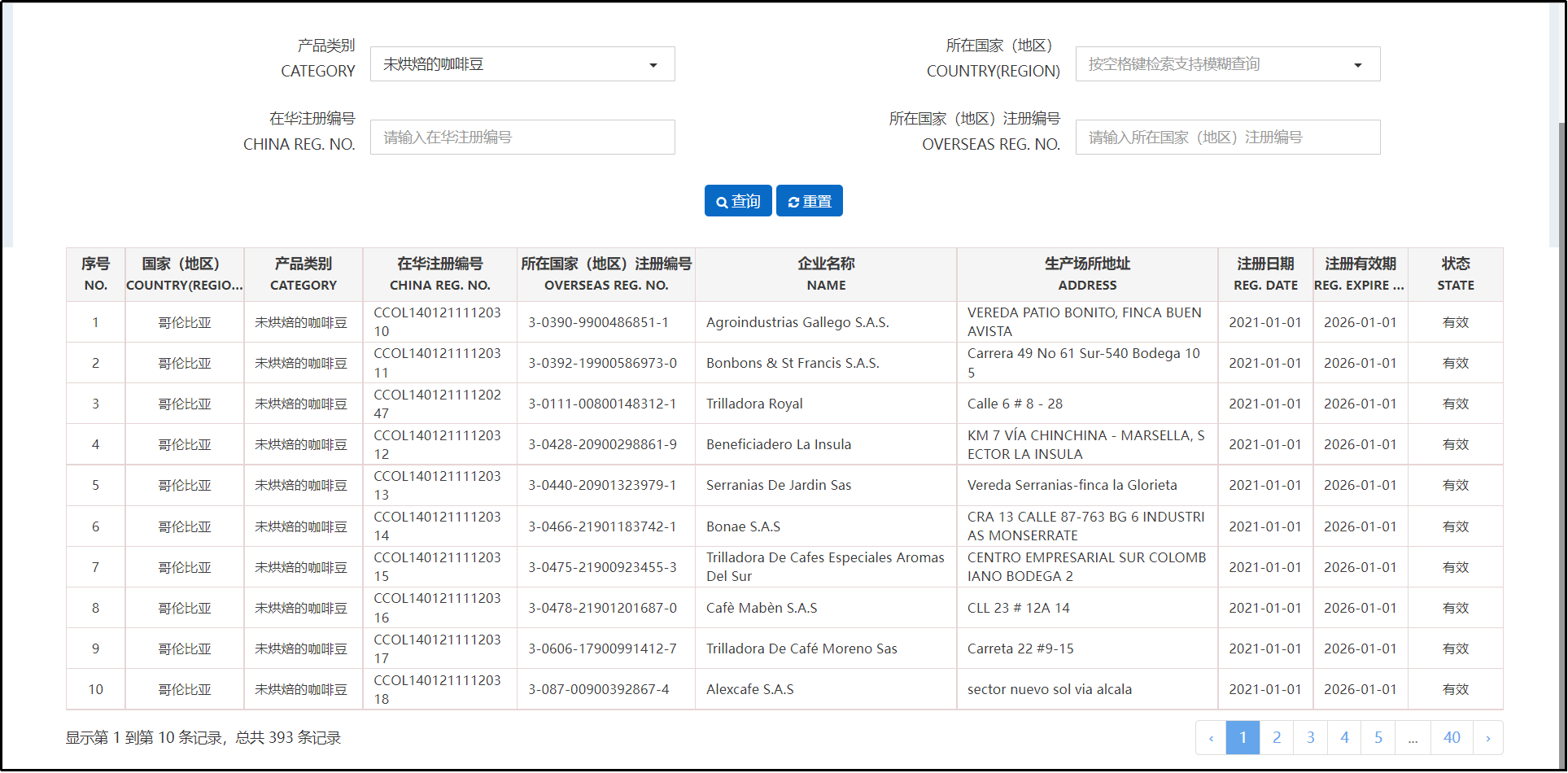Click overseas reg no 3-0390-9900486851-1
1568x773 pixels.
click(598, 322)
